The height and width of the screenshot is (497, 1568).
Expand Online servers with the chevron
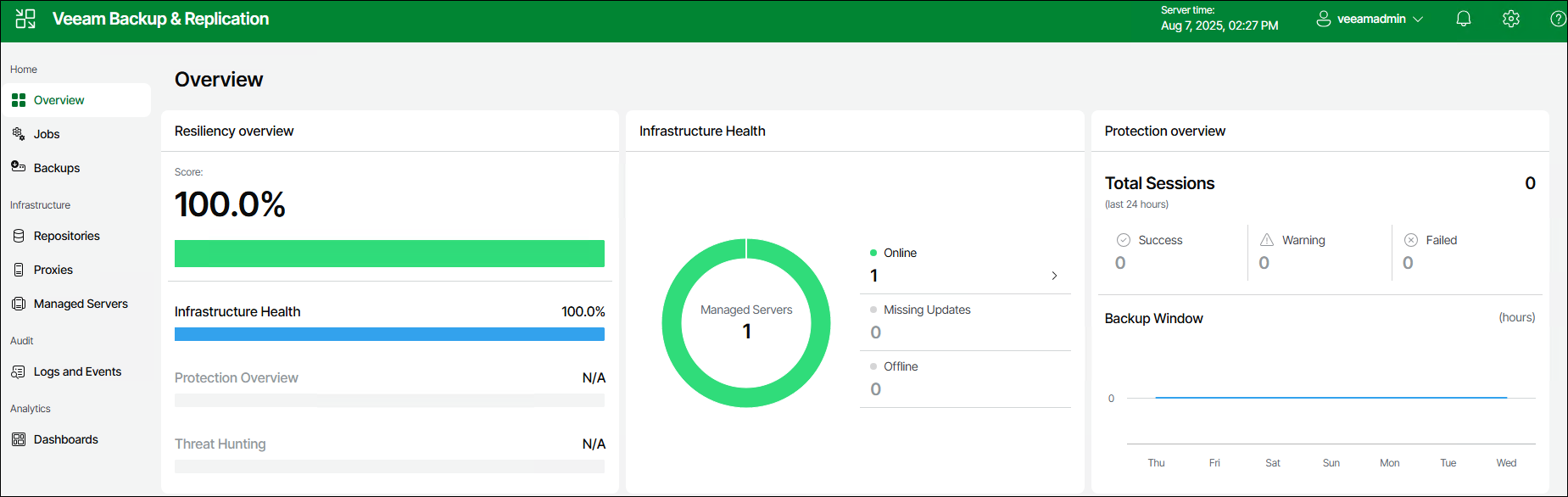[x=1054, y=276]
